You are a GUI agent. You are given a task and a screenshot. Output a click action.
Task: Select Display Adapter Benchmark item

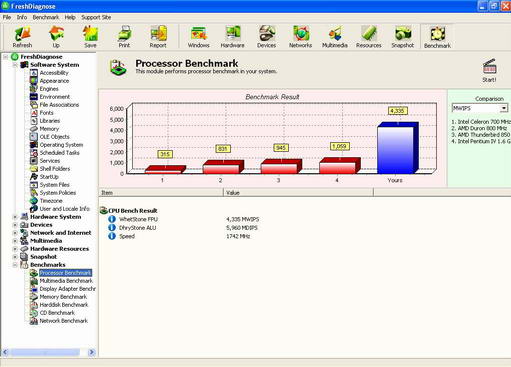[x=67, y=289]
